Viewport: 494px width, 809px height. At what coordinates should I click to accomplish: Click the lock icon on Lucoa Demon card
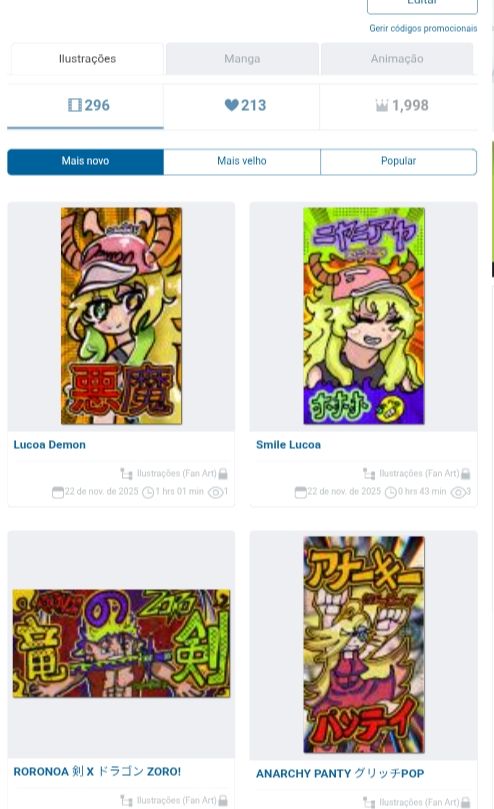pyautogui.click(x=223, y=473)
